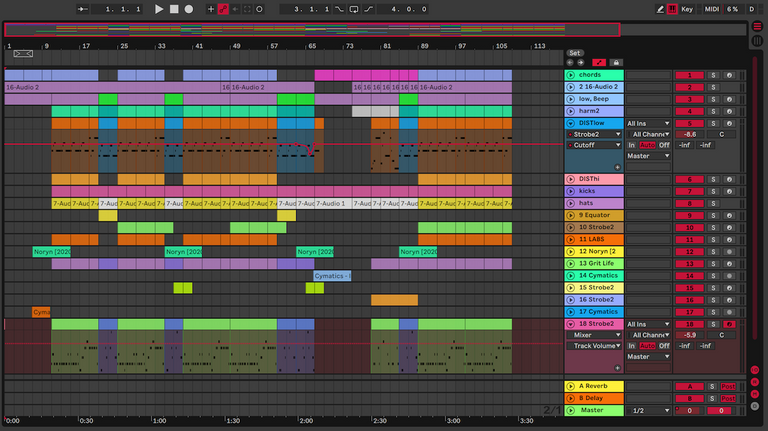Jump to Previous Locator arrow
This screenshot has height=431, width=768.
(x=570, y=63)
